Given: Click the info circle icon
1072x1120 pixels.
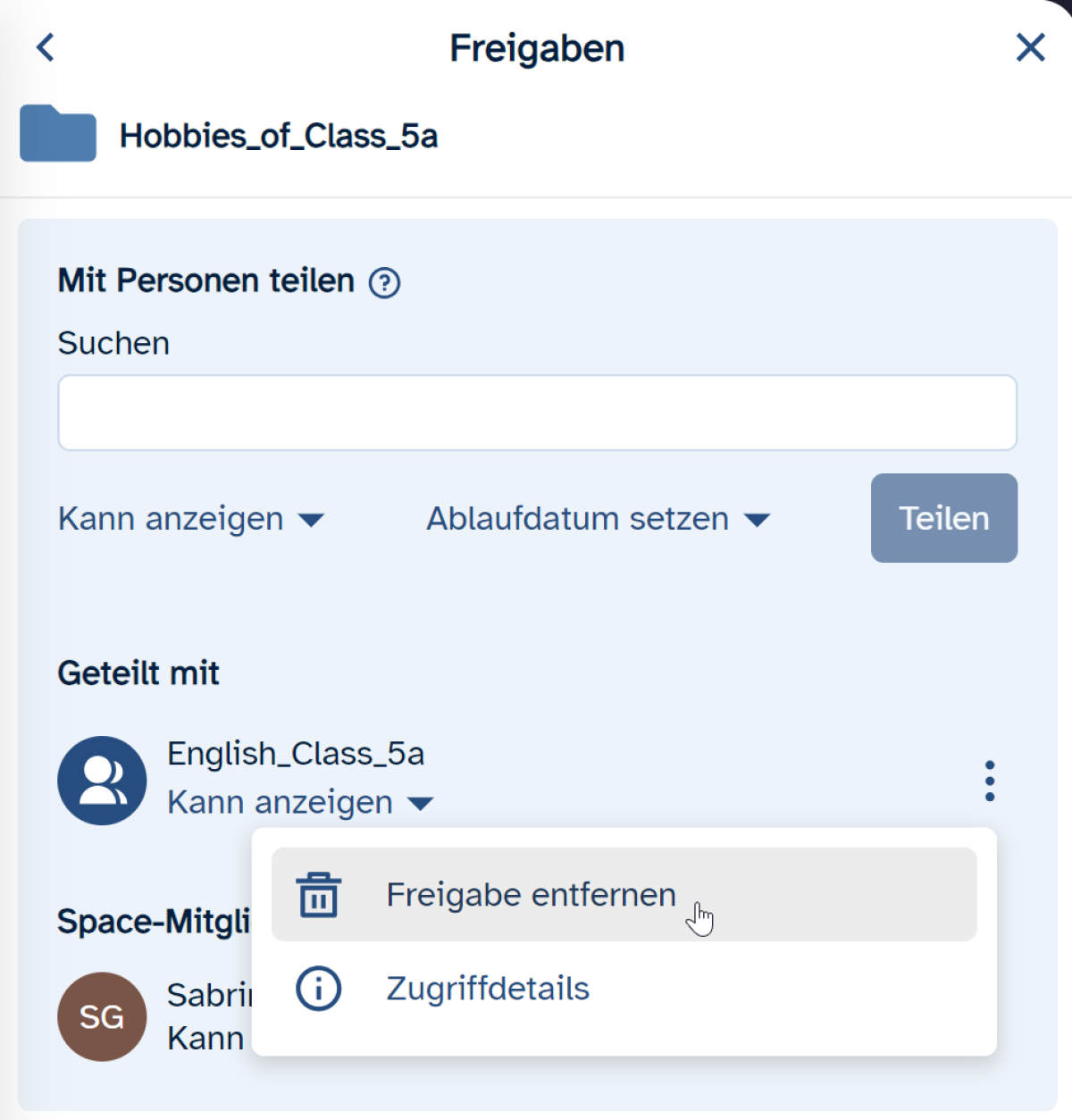Looking at the screenshot, I should 319,989.
